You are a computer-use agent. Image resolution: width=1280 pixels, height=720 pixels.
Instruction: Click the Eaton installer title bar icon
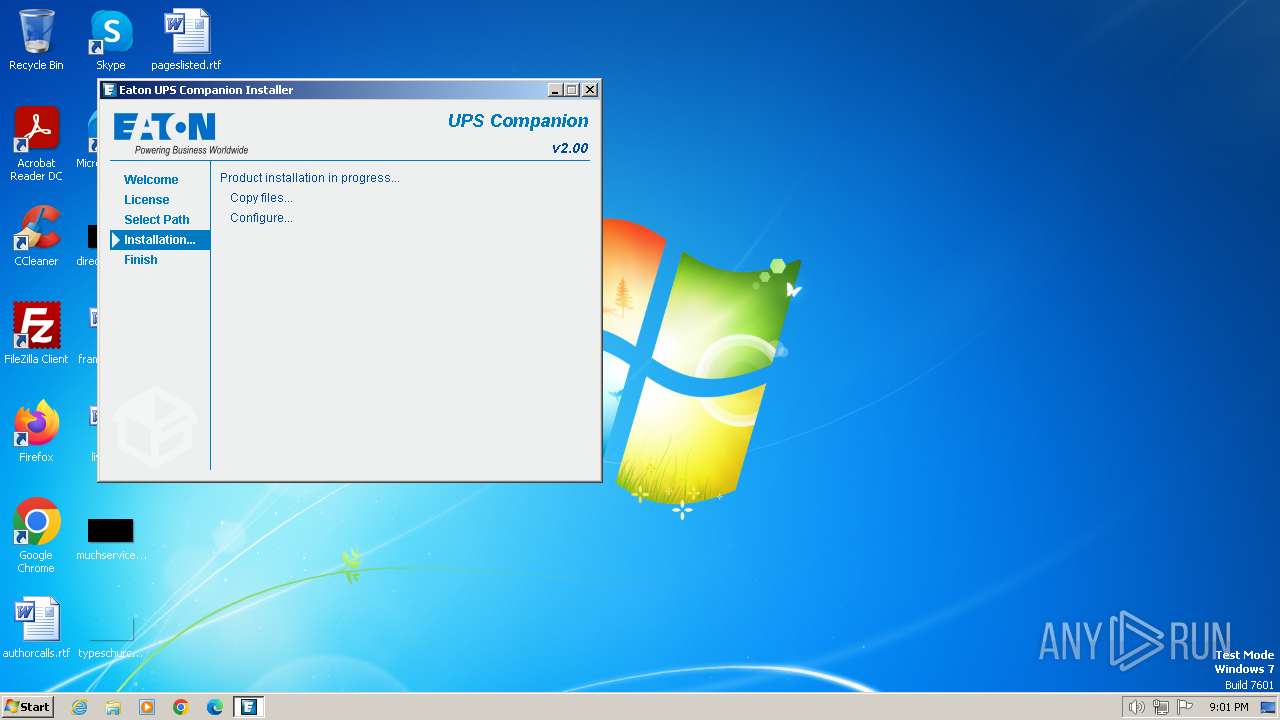109,90
